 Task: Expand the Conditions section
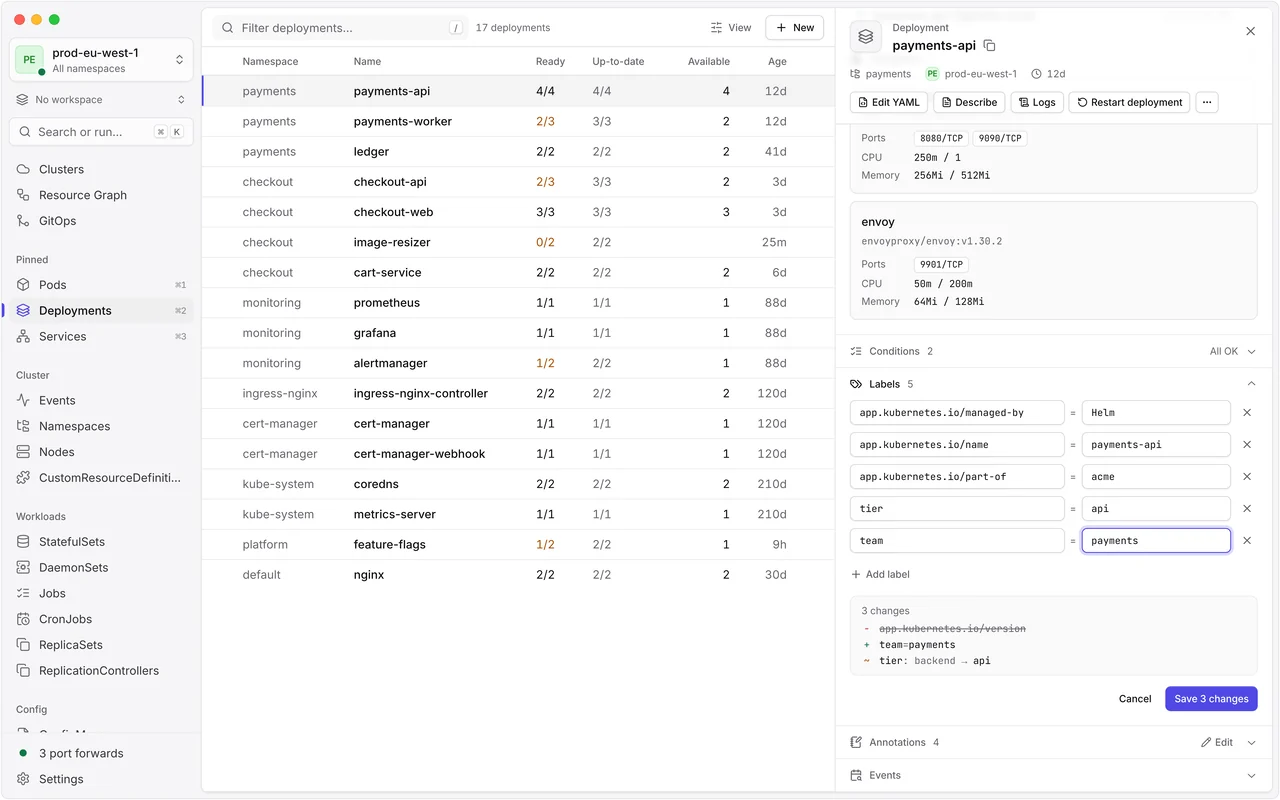pos(1053,351)
